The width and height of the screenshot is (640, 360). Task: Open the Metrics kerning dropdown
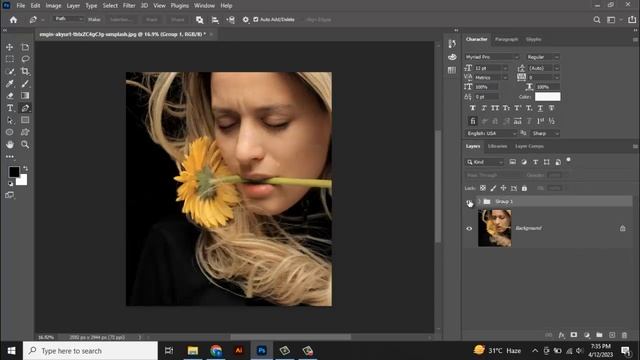491,78
